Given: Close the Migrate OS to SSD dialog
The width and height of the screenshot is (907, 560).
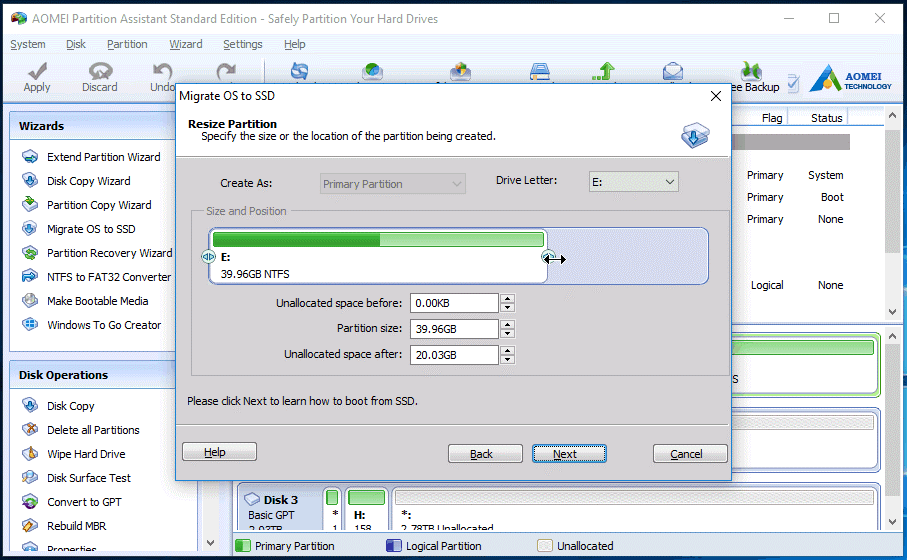Looking at the screenshot, I should (x=716, y=96).
